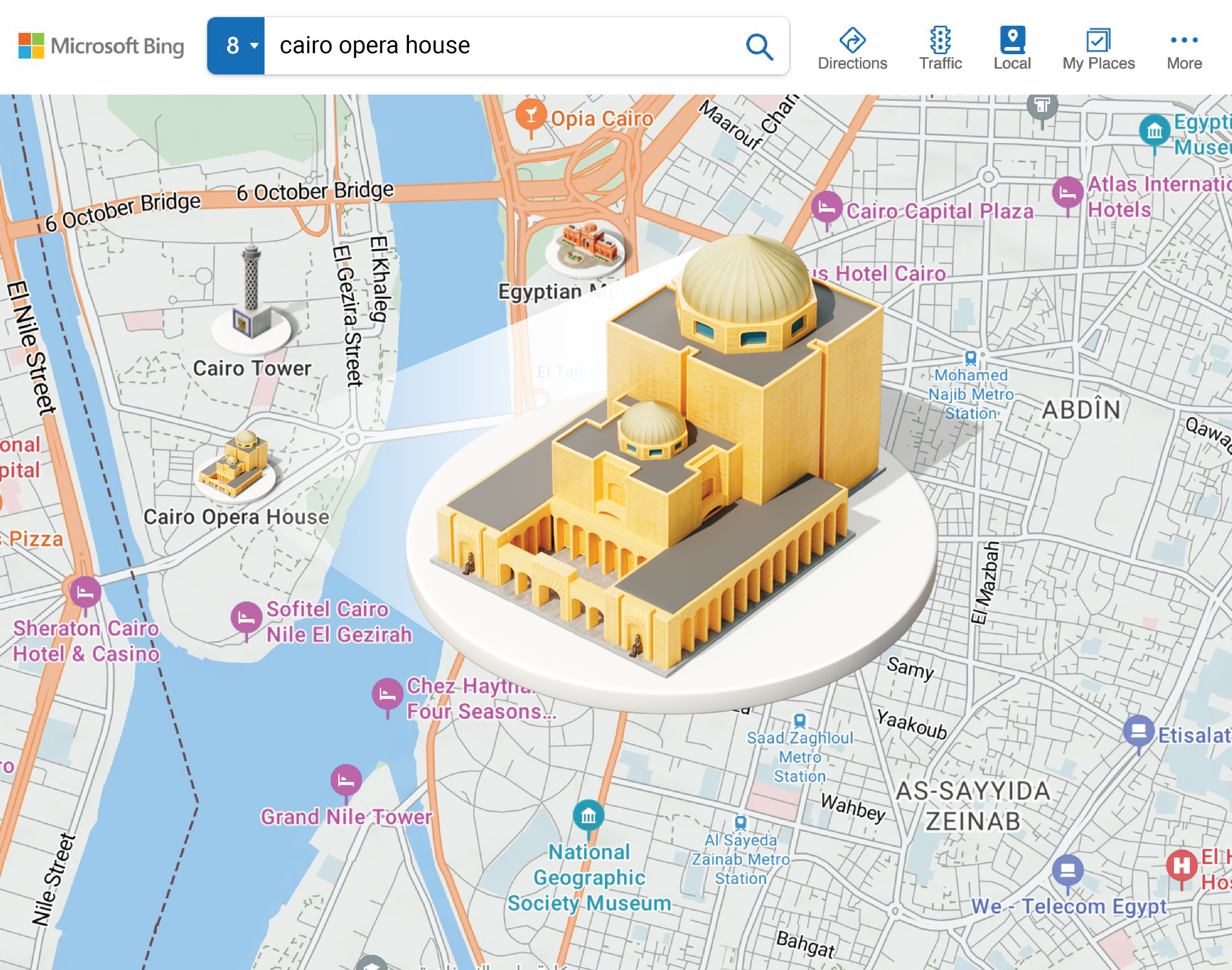The width and height of the screenshot is (1232, 970).
Task: Show Traffic layer
Action: [940, 48]
